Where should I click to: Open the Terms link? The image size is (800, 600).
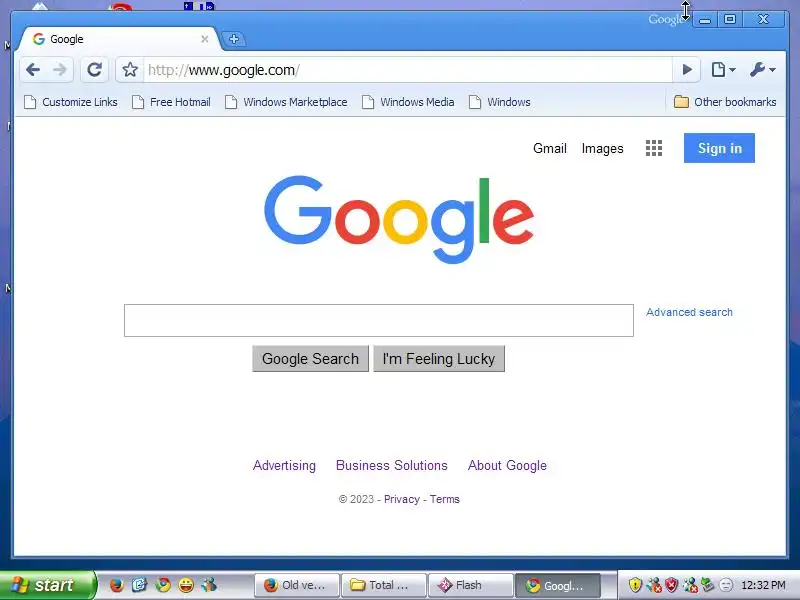pos(444,499)
